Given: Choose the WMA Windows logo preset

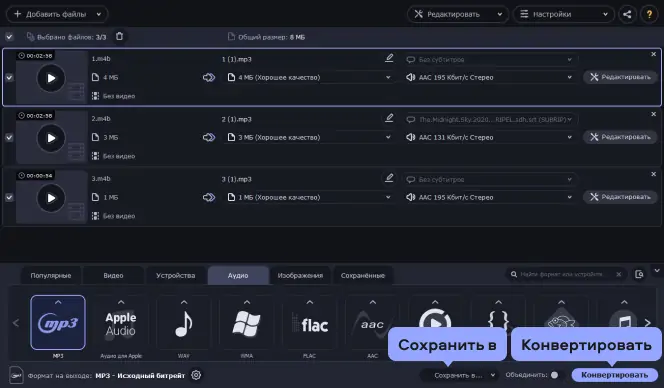Looking at the screenshot, I should tap(246, 324).
